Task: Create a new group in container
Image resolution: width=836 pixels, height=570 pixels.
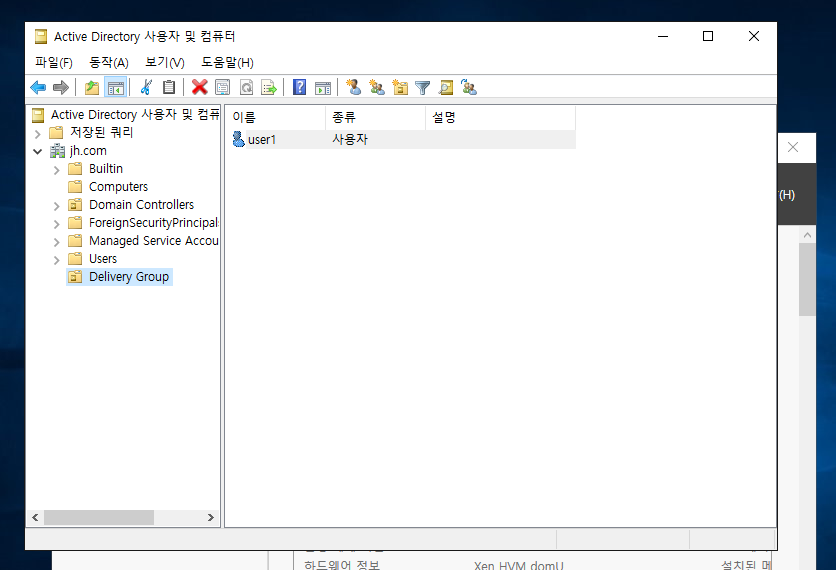Action: pyautogui.click(x=377, y=87)
